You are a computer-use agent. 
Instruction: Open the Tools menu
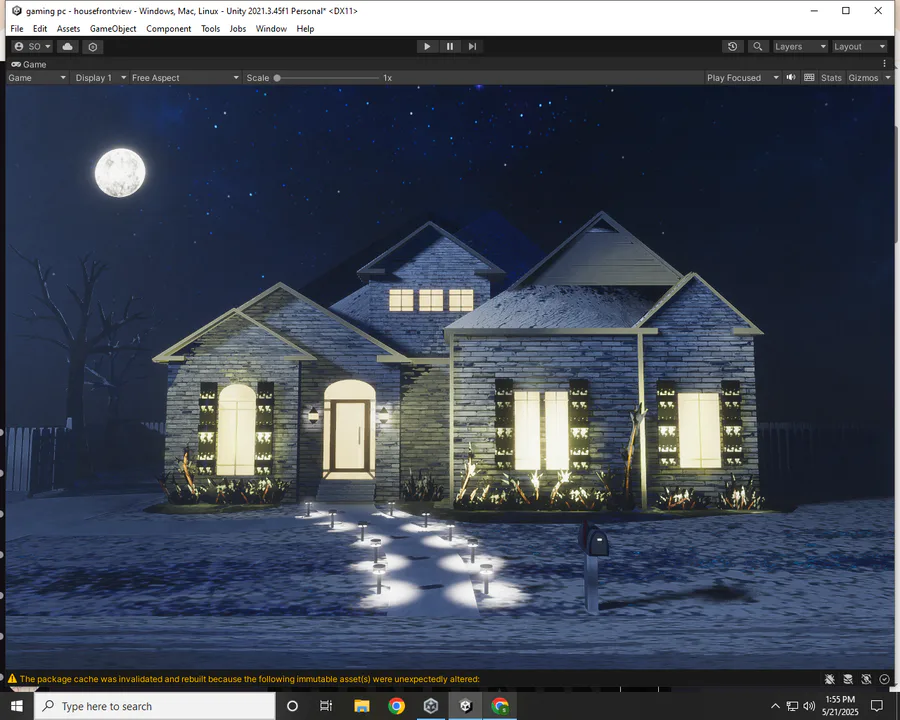click(211, 29)
